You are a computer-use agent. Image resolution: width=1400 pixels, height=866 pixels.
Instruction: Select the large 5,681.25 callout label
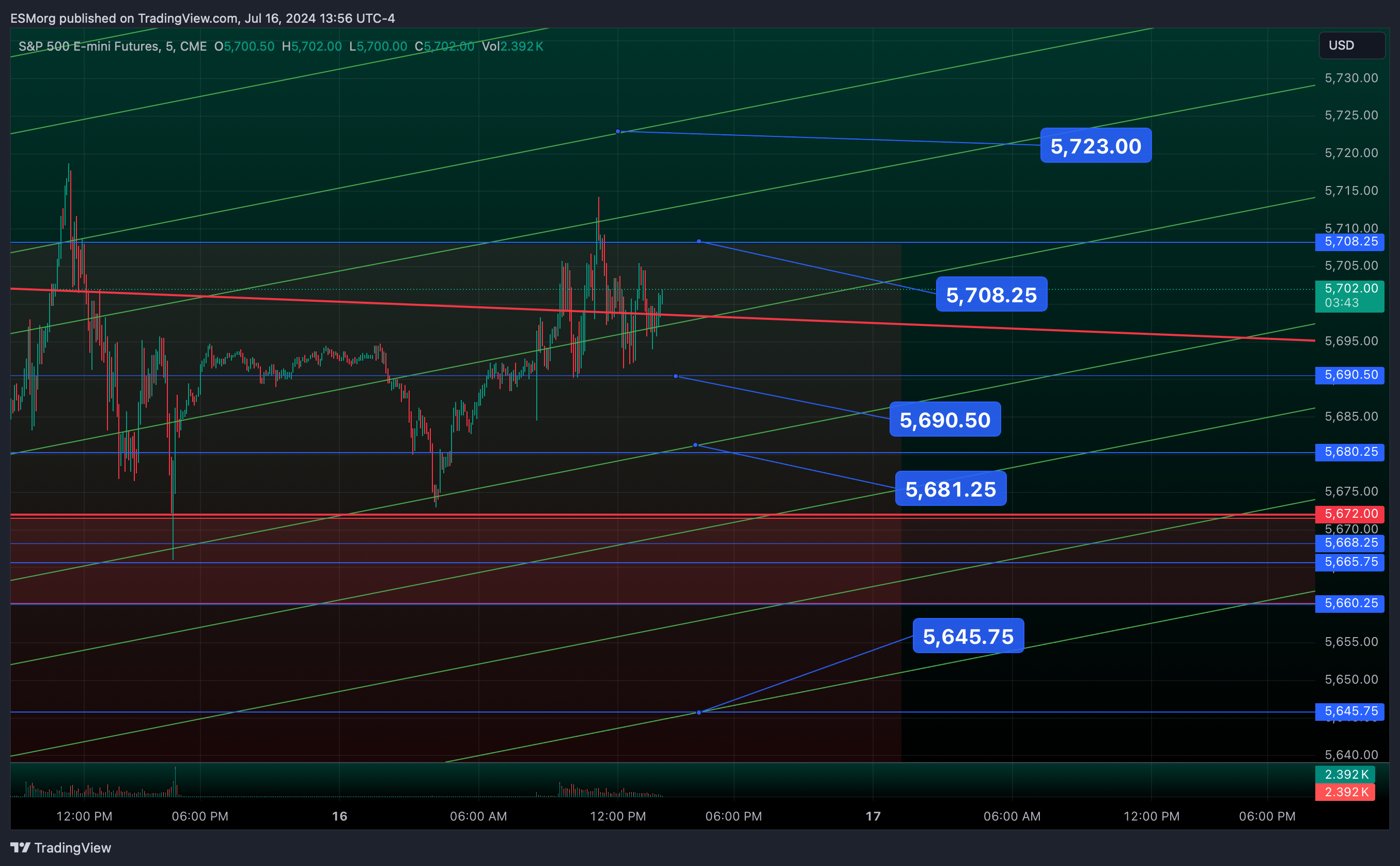coord(951,489)
